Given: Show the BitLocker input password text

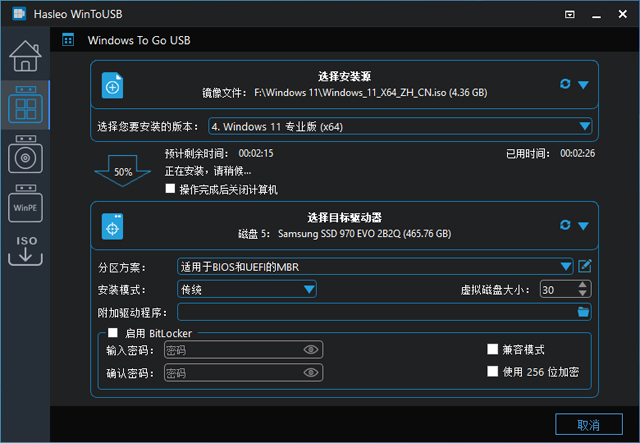Looking at the screenshot, I should tap(311, 350).
